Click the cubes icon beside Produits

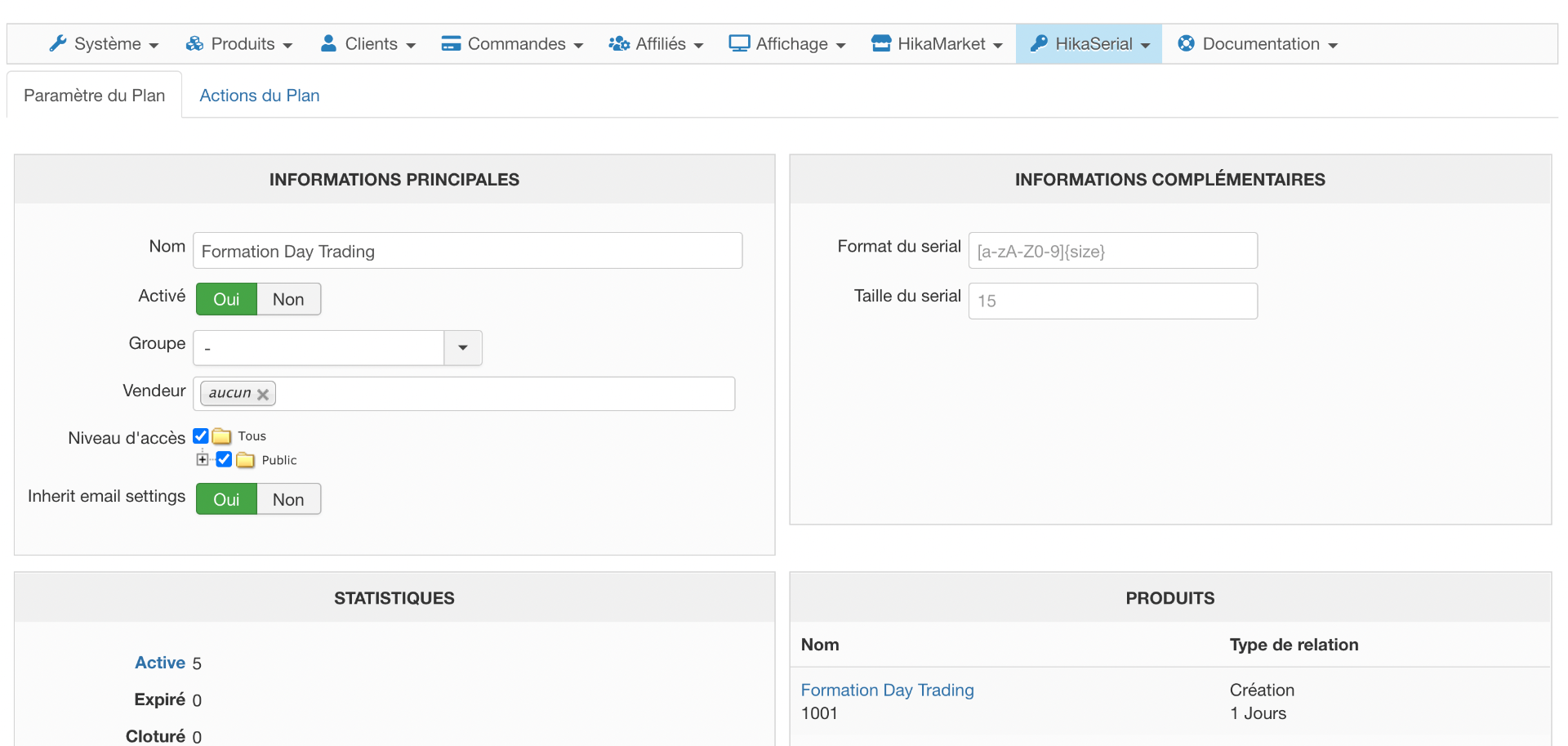click(194, 44)
